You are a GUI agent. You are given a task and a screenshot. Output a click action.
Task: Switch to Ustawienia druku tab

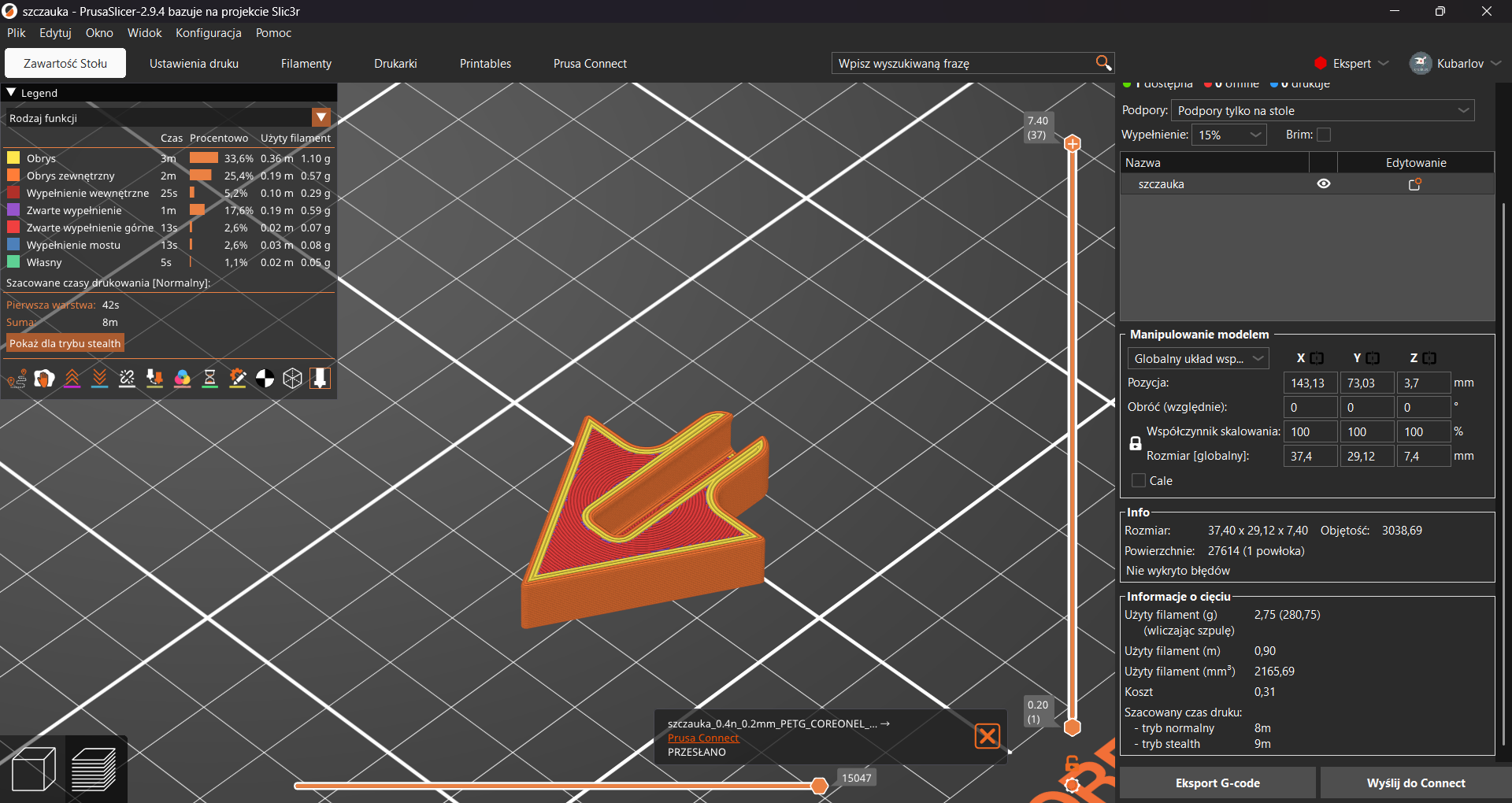pyautogui.click(x=194, y=64)
